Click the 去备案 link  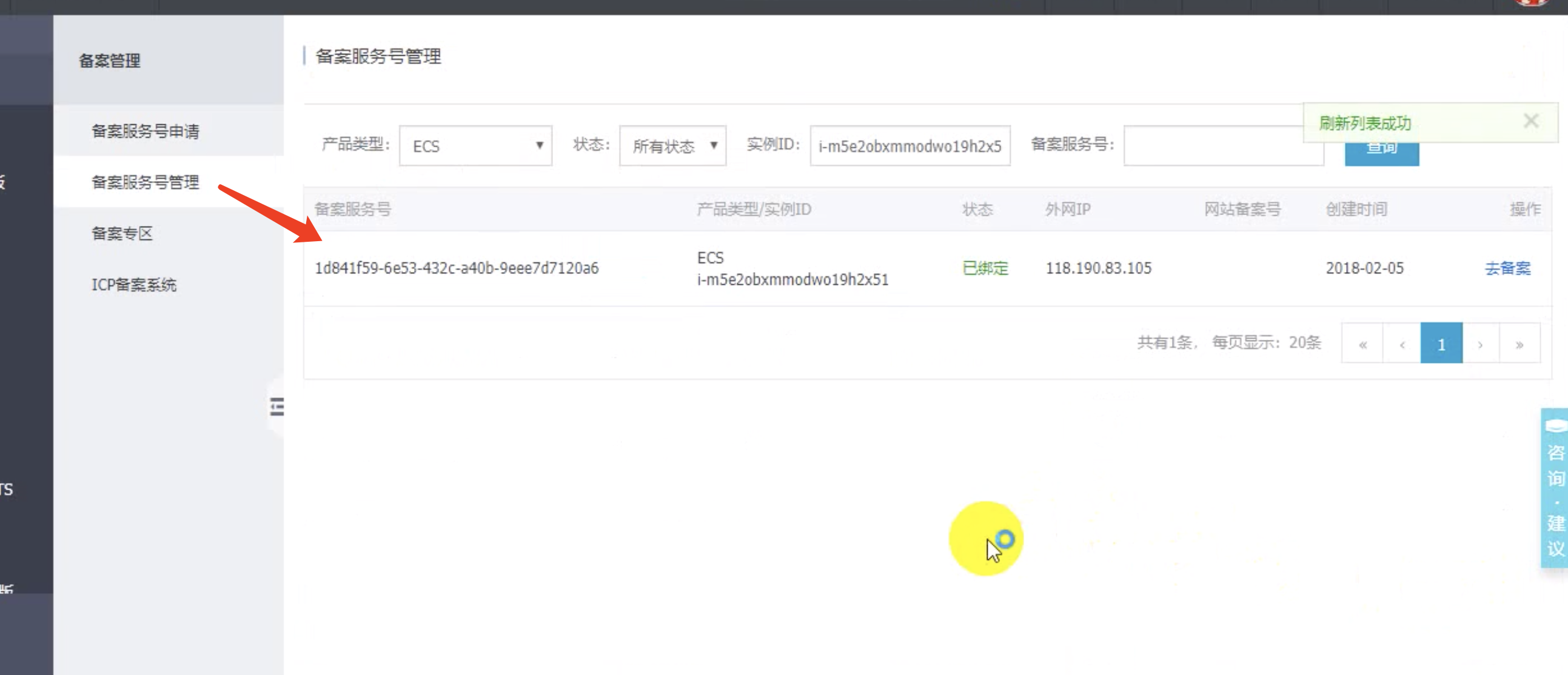tap(1507, 268)
